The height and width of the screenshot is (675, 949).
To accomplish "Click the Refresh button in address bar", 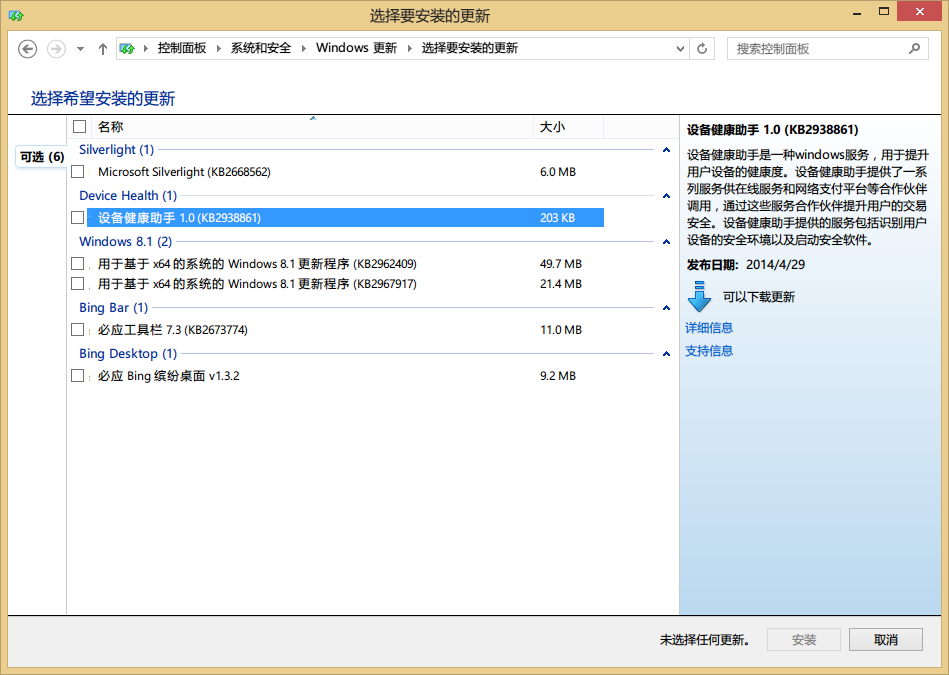I will pyautogui.click(x=702, y=48).
